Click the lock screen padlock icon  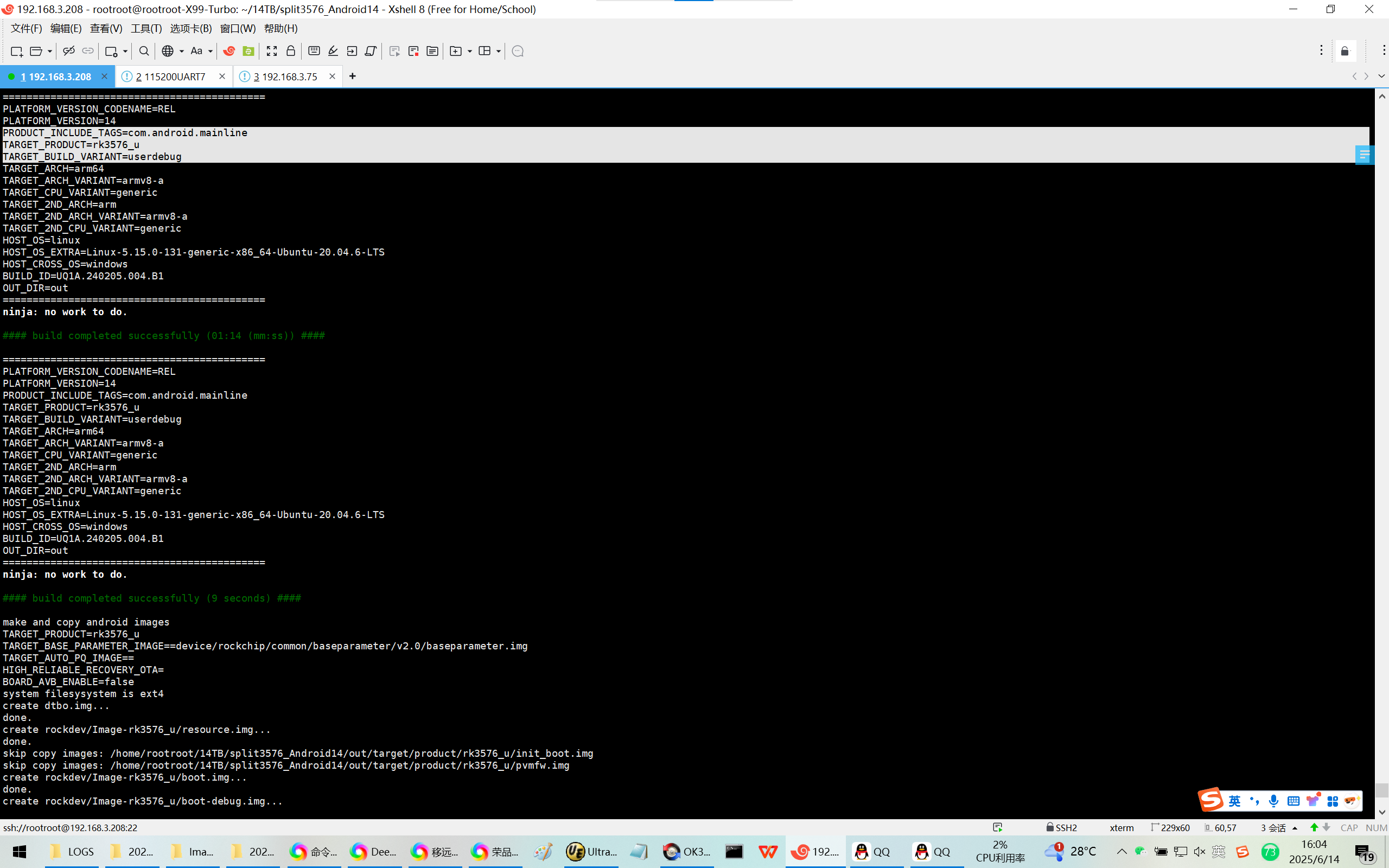coord(290,51)
